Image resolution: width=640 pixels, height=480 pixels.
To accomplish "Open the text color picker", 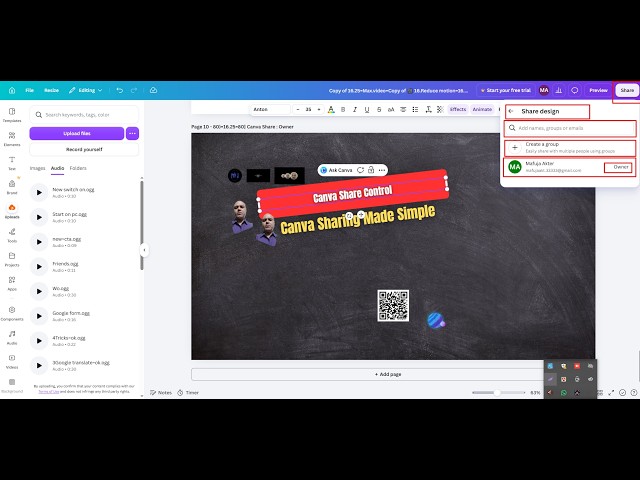I will click(331, 109).
